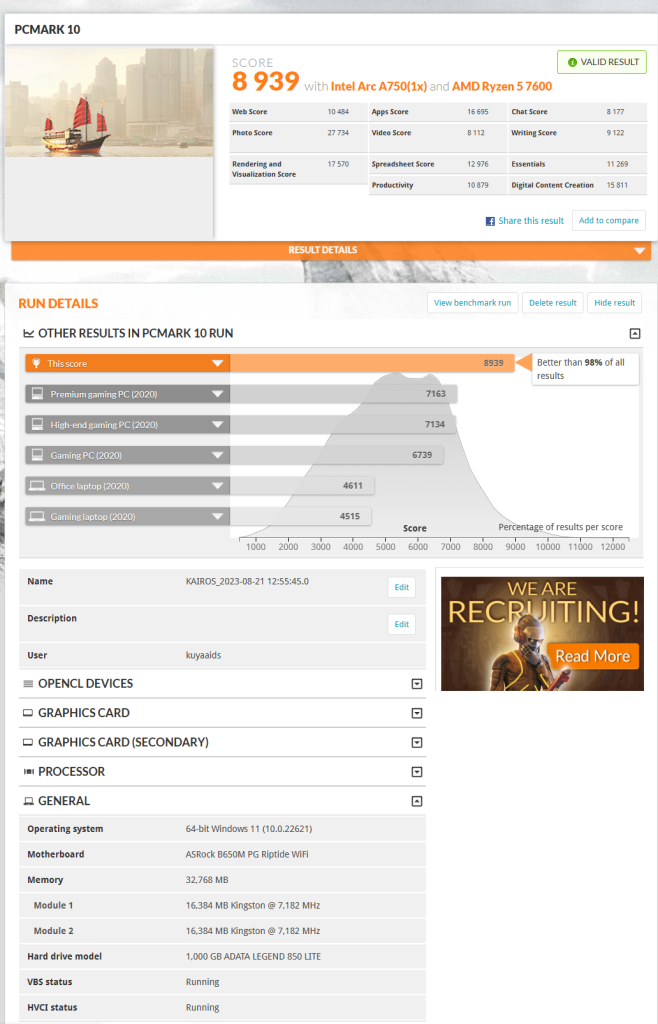Click the user name kuyaaids
The image size is (658, 1024).
(203, 656)
